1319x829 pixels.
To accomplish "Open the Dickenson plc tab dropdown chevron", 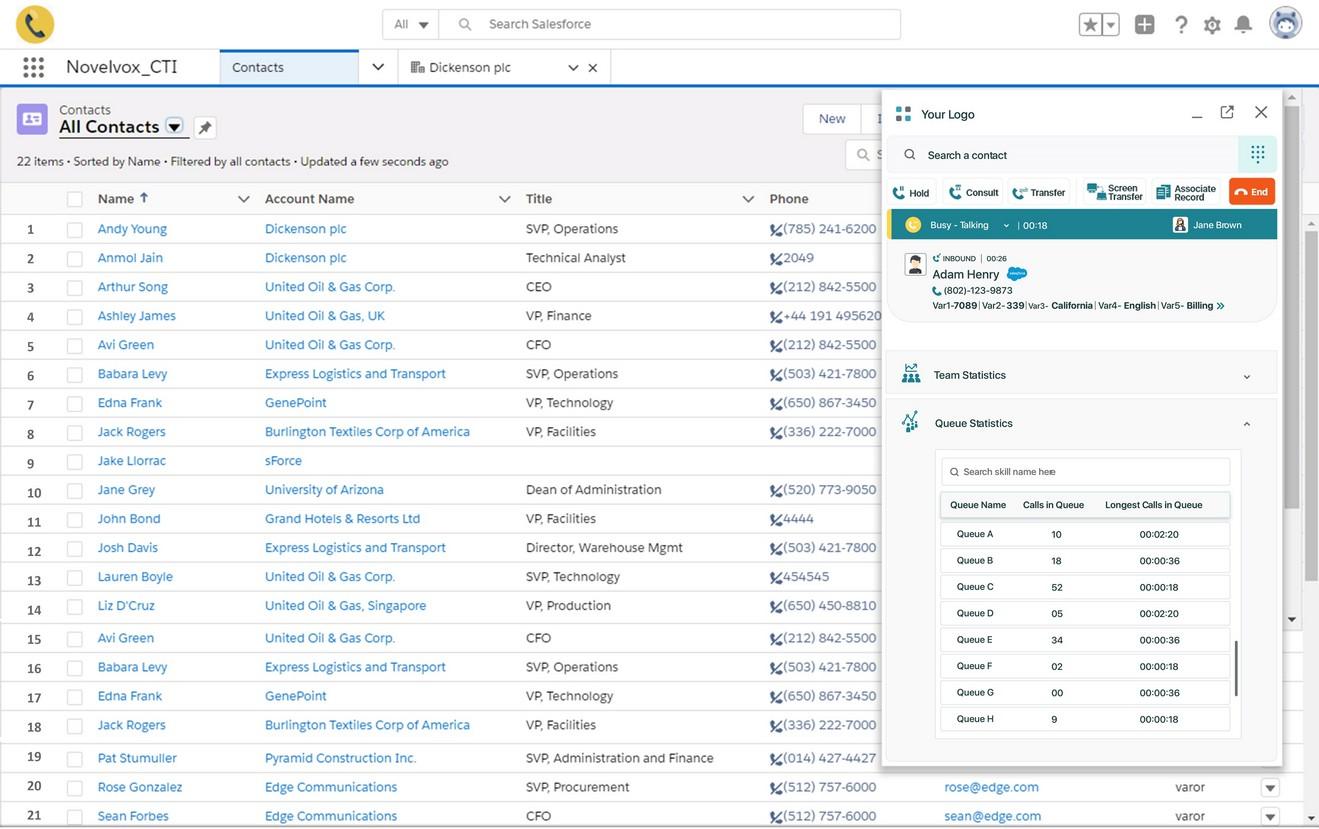I will click(573, 68).
